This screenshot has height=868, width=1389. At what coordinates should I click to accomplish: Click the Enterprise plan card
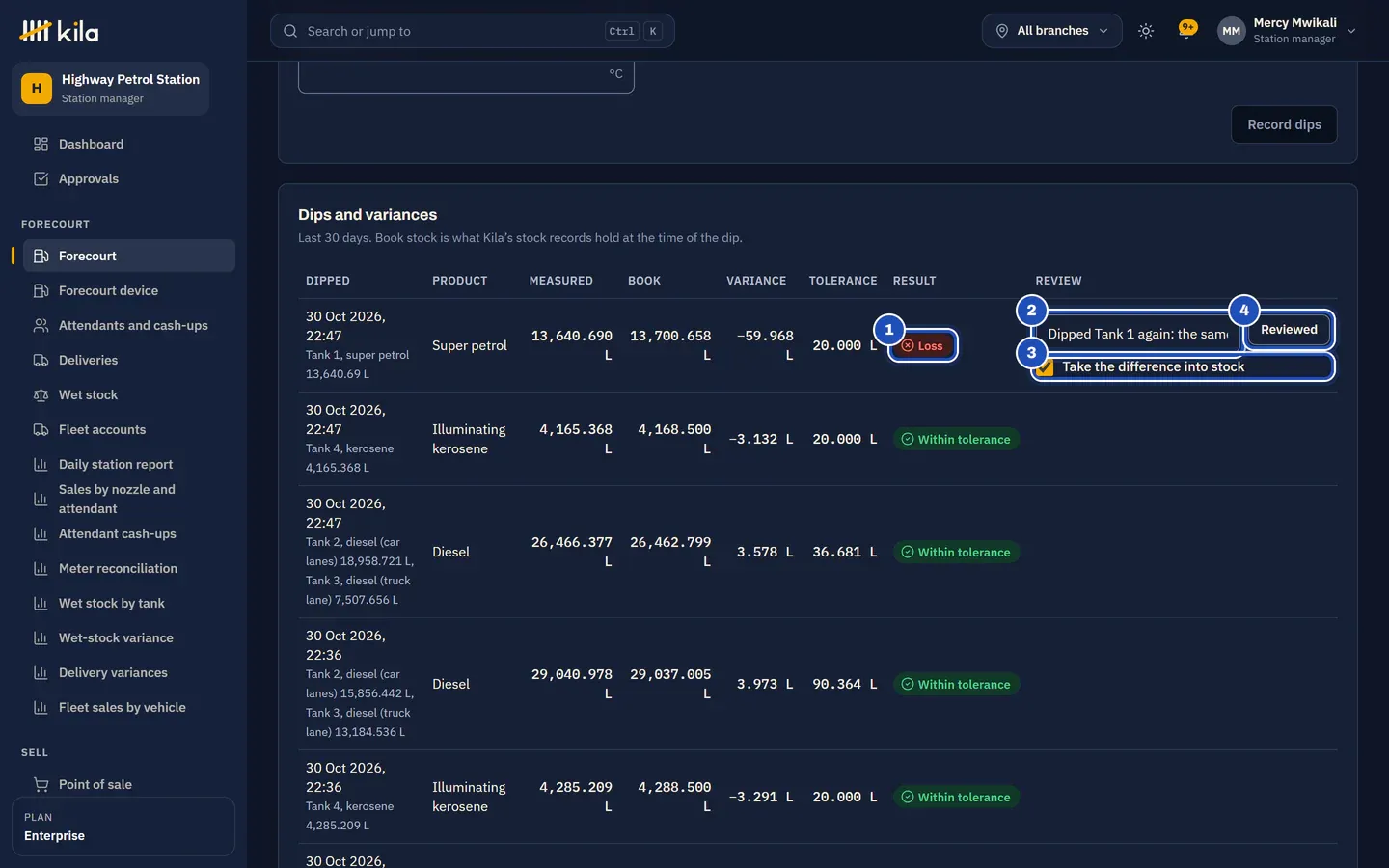pyautogui.click(x=123, y=827)
